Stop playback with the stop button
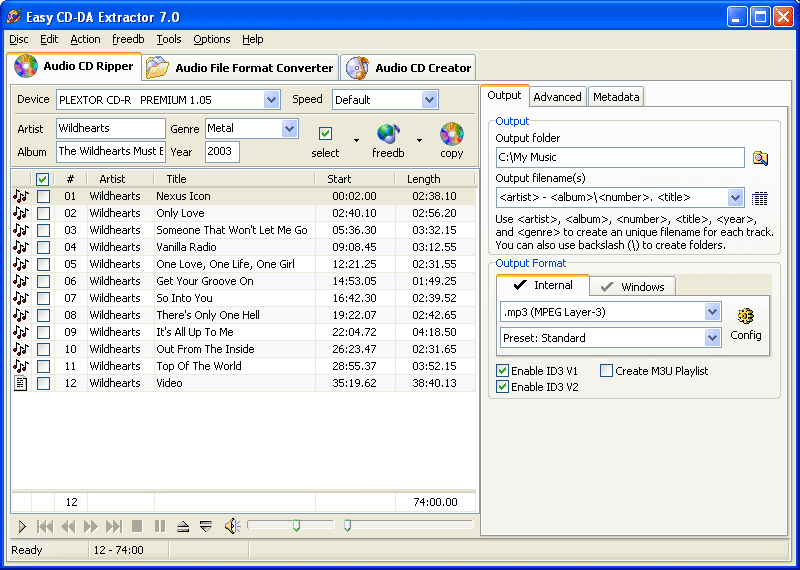The height and width of the screenshot is (570, 800). click(x=137, y=526)
